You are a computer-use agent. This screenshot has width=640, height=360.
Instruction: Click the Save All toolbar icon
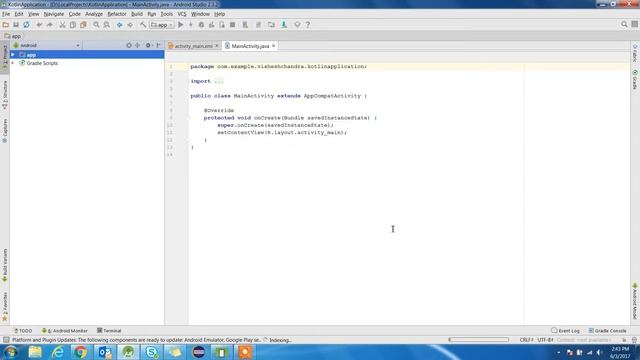16,25
